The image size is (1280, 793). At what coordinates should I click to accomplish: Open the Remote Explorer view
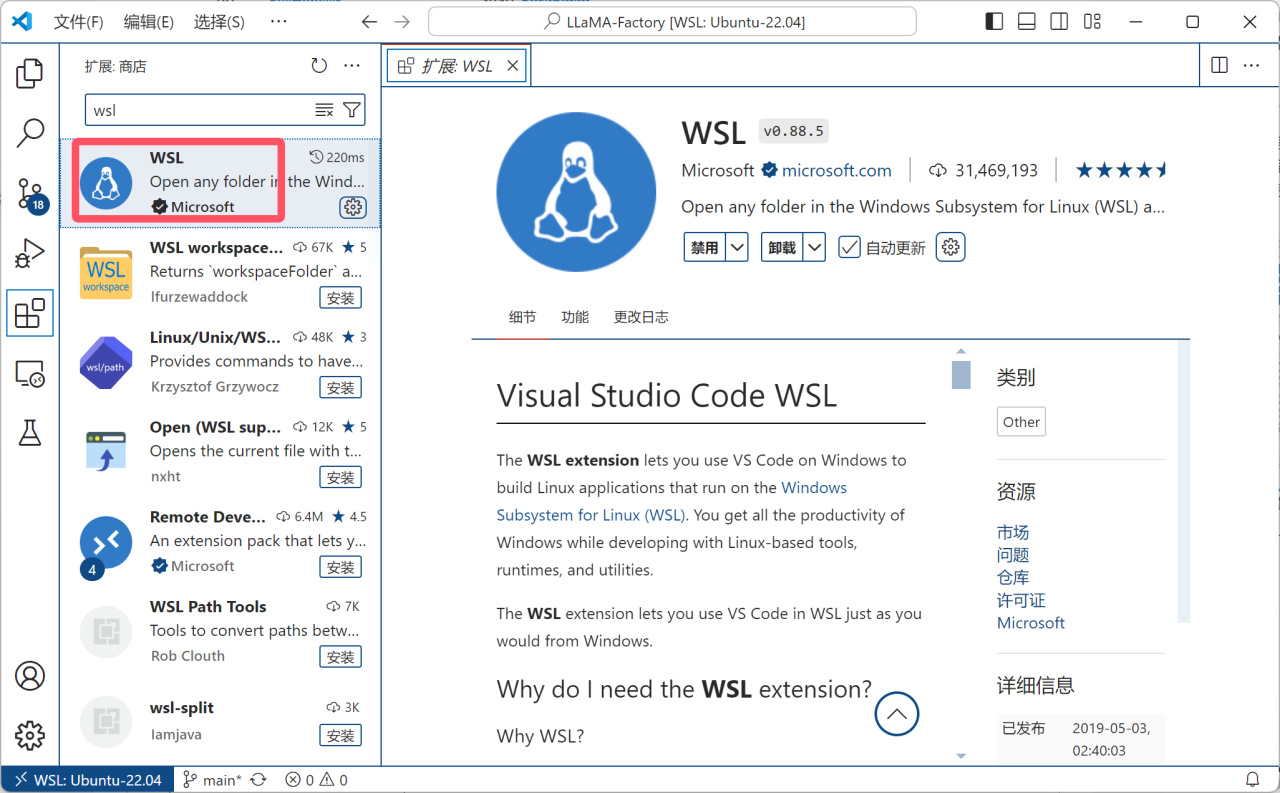pyautogui.click(x=30, y=374)
